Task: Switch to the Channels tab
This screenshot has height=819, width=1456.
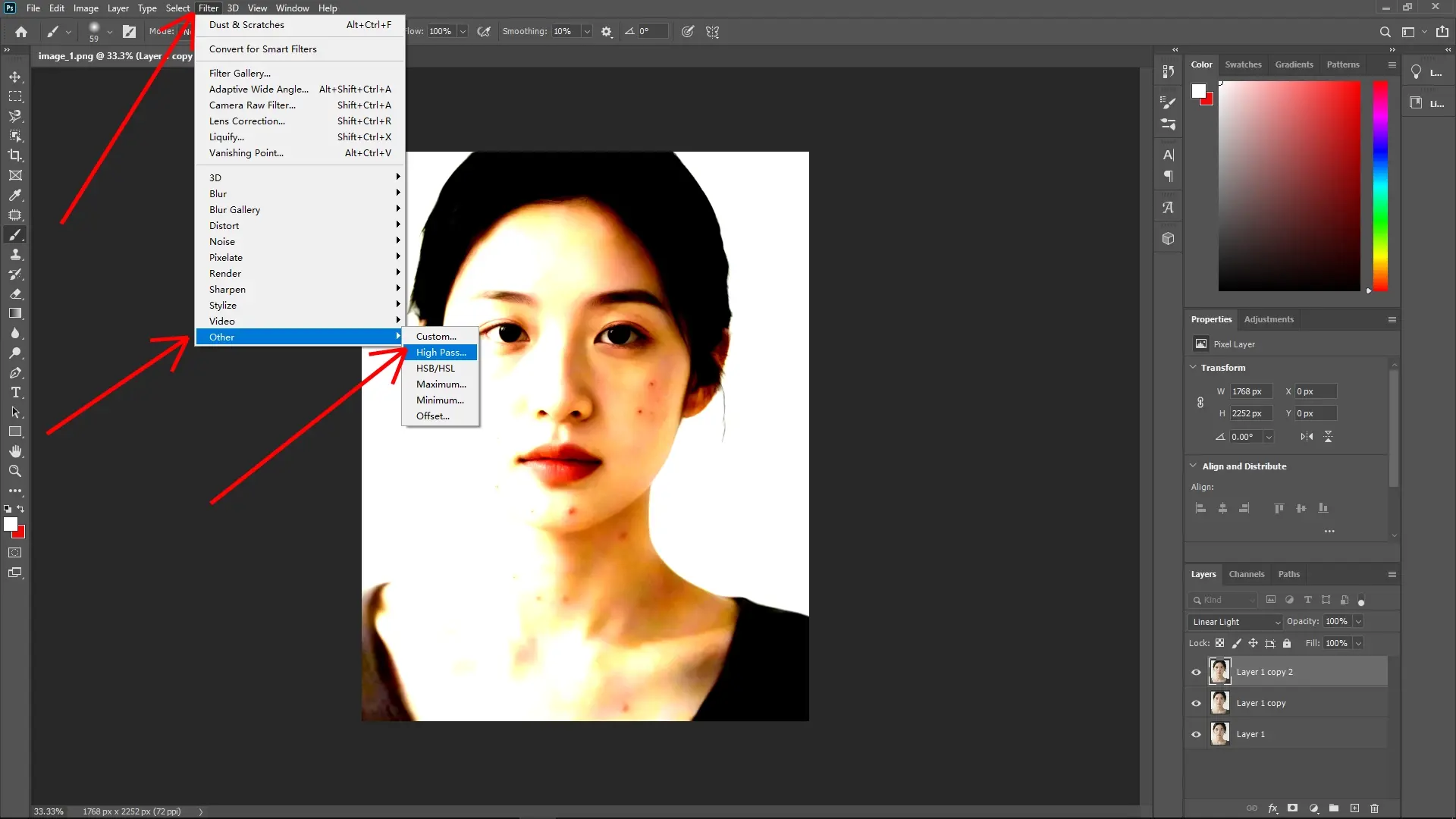Action: pos(1247,574)
